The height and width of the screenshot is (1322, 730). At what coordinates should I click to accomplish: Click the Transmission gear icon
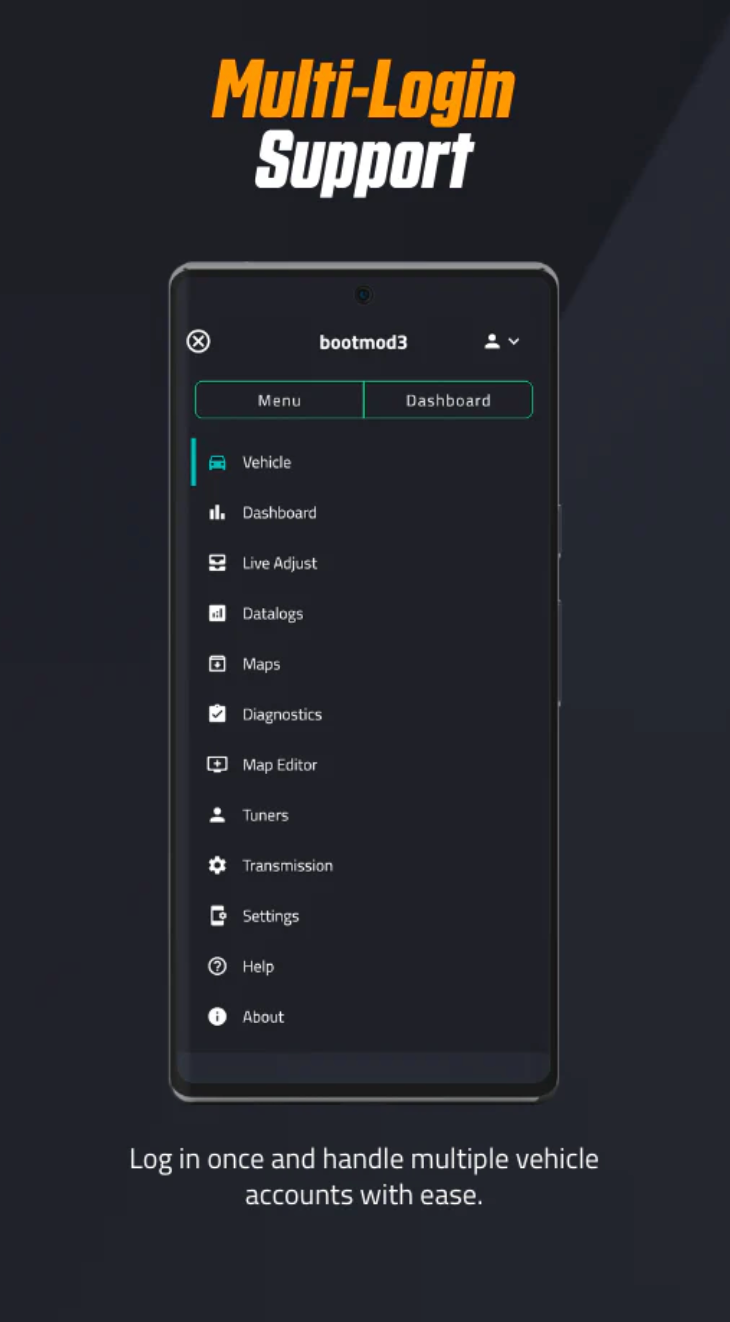(x=217, y=866)
